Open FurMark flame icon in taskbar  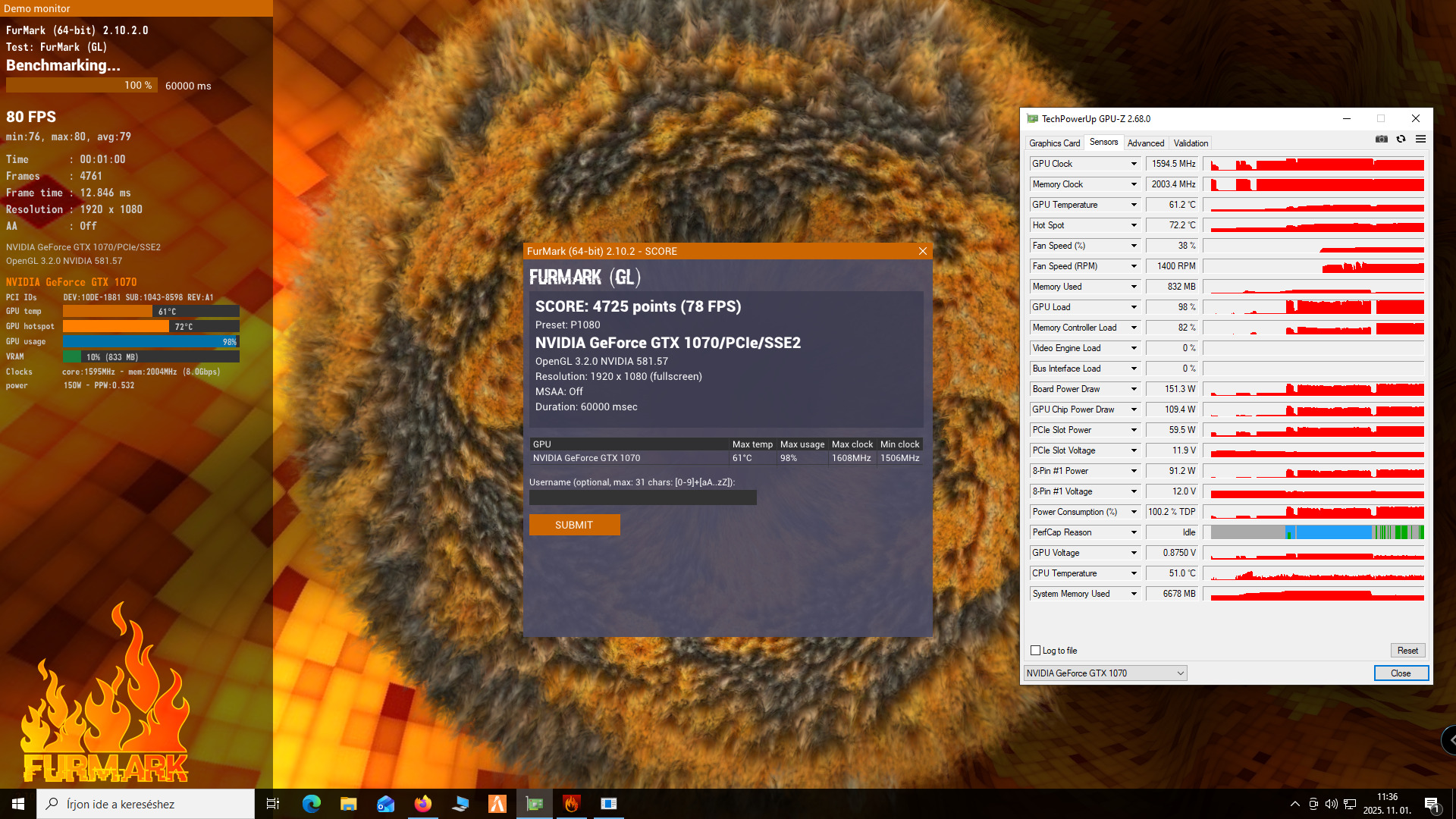pyautogui.click(x=572, y=804)
